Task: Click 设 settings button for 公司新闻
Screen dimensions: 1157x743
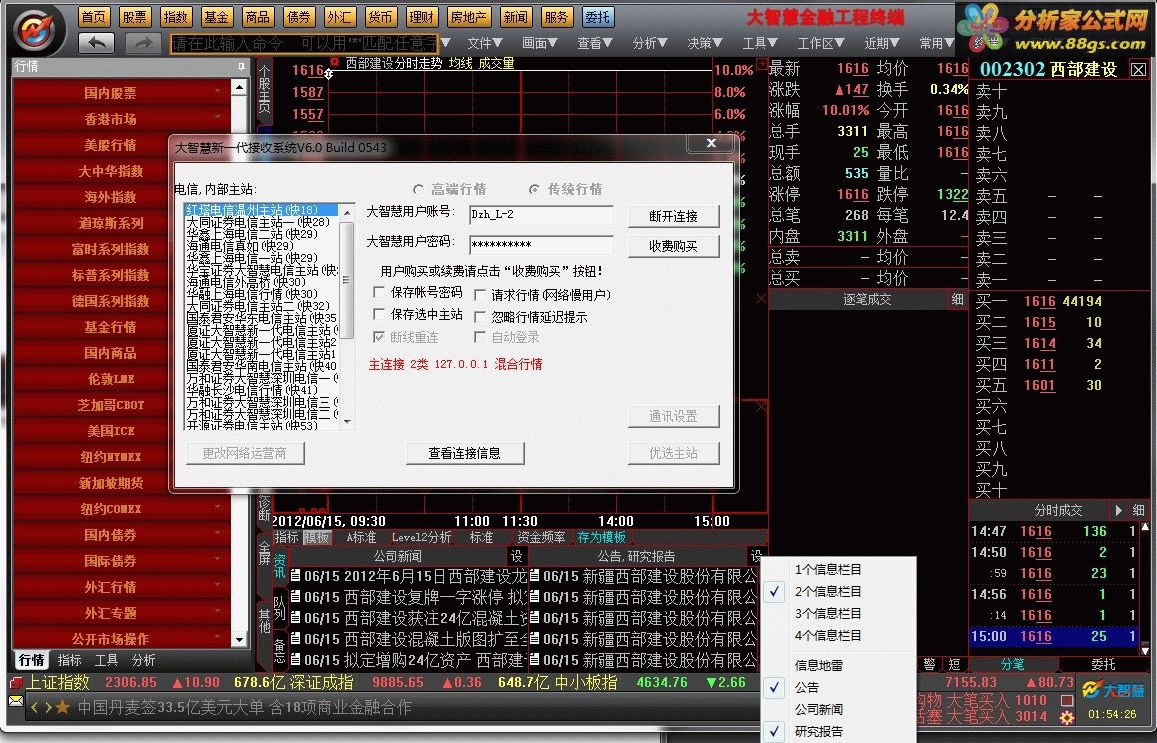Action: coord(516,556)
